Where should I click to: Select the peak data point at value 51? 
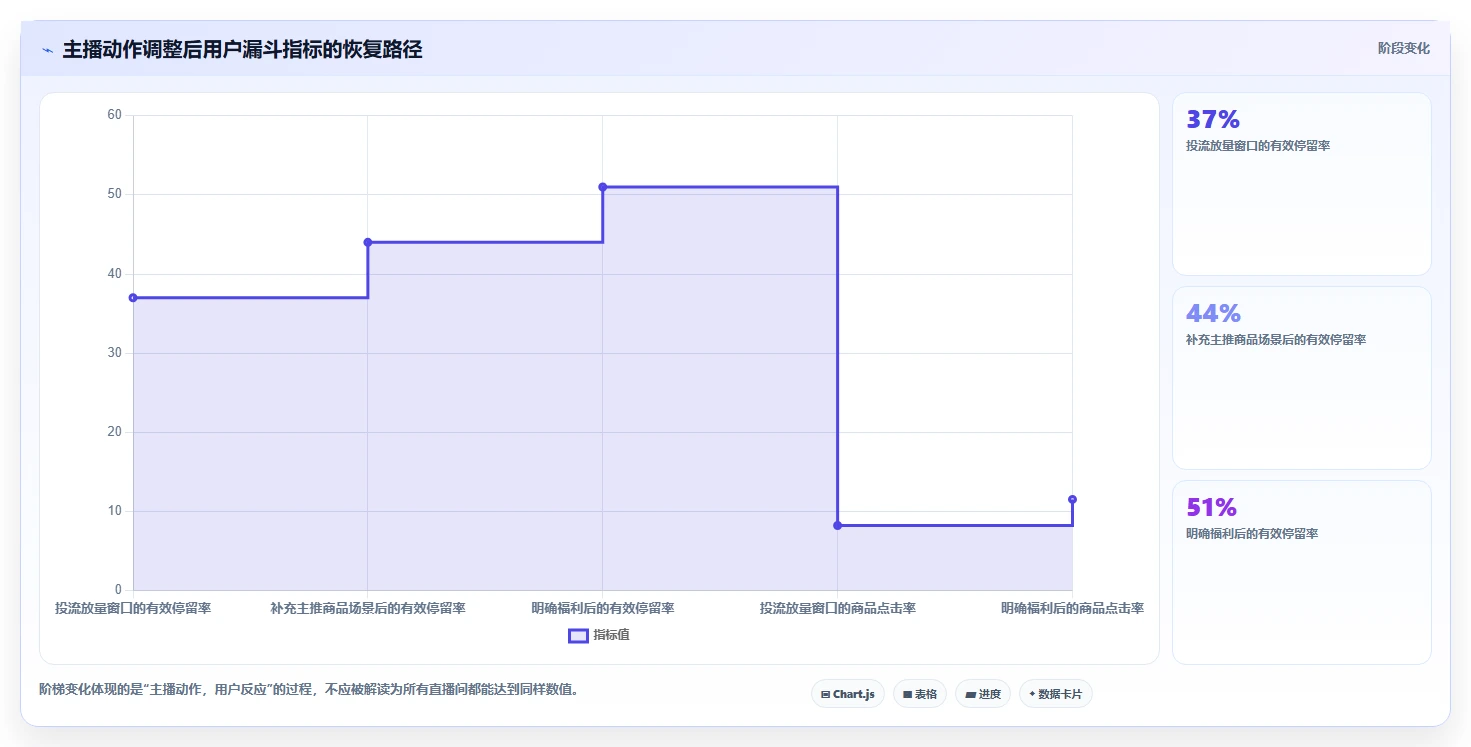tap(602, 187)
